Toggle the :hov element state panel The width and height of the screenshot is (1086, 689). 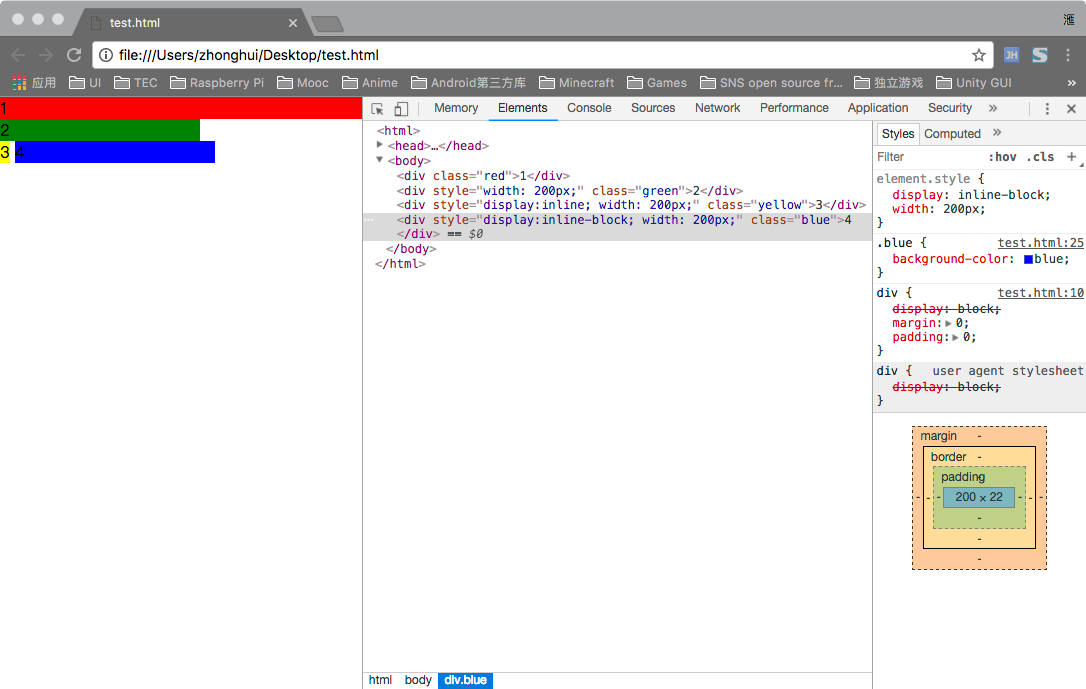[1002, 157]
